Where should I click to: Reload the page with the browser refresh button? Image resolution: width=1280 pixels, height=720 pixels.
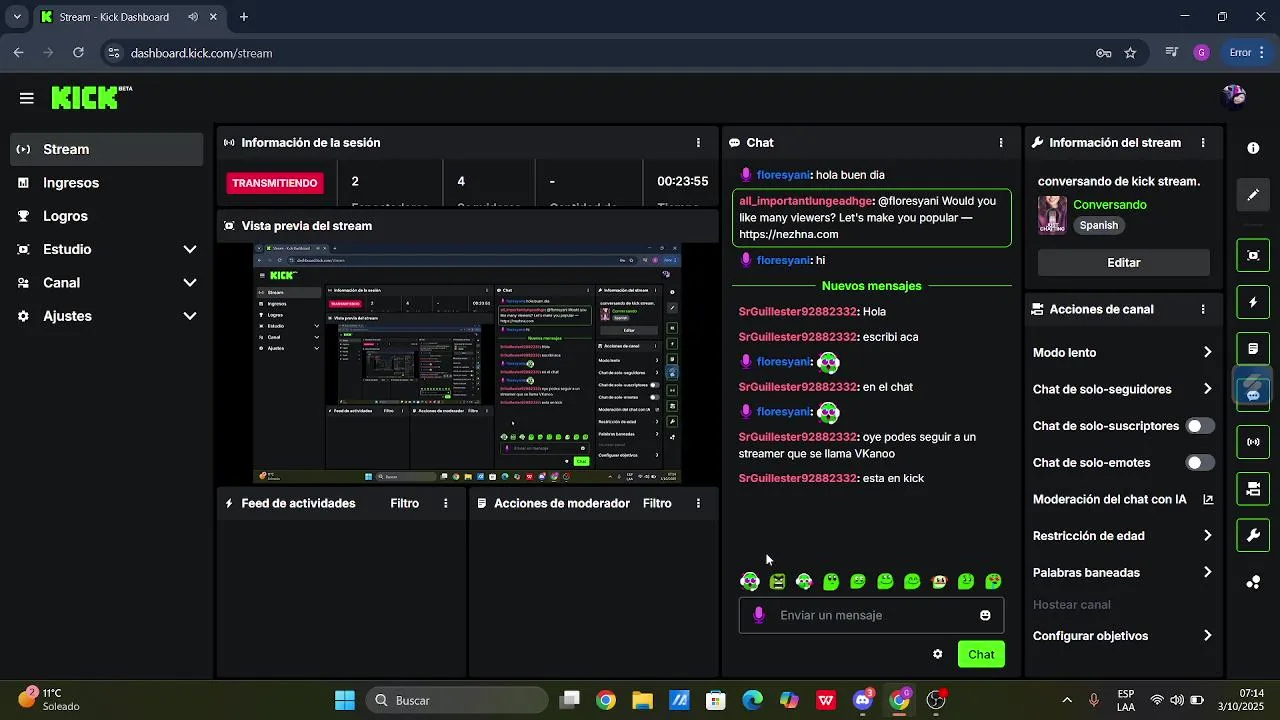[78, 53]
